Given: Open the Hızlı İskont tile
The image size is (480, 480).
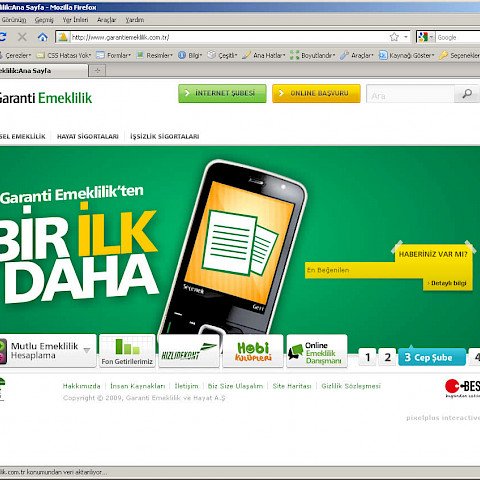Looking at the screenshot, I should click(x=189, y=351).
